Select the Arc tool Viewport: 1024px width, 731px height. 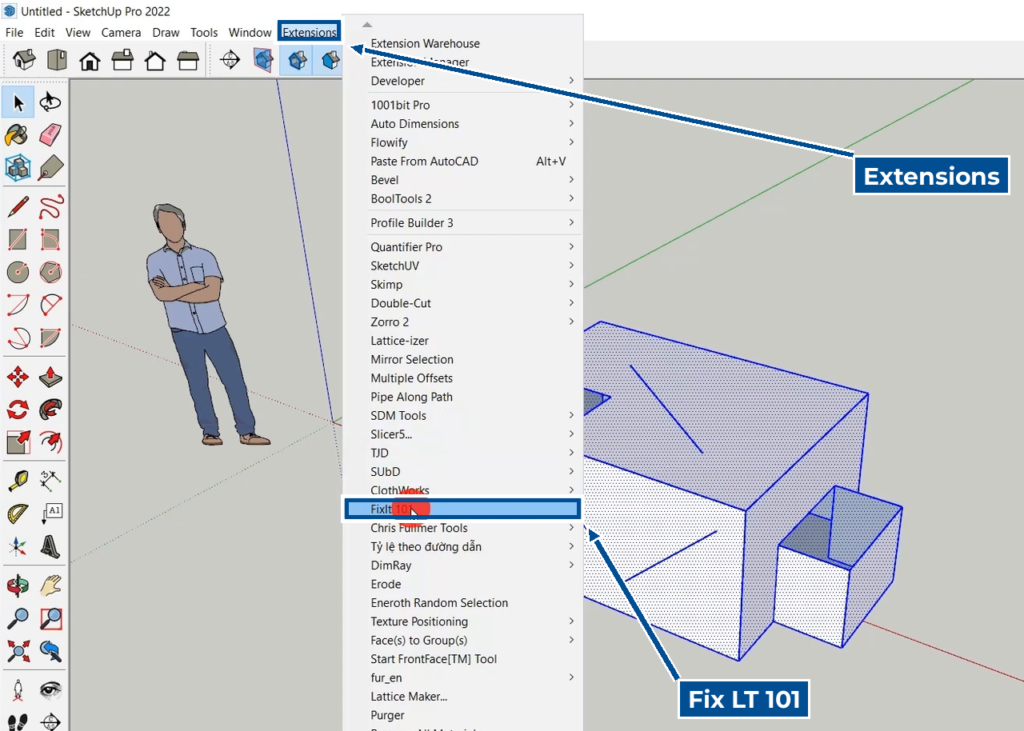coord(18,305)
